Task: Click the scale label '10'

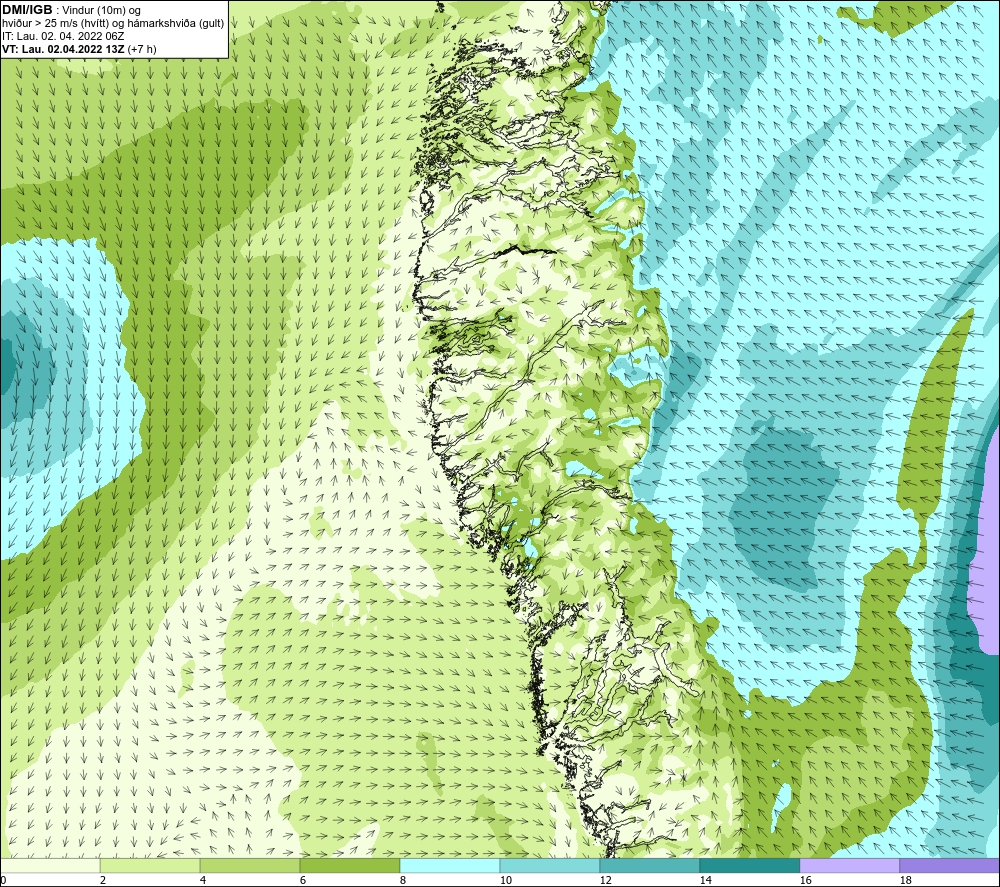Action: pos(505,880)
